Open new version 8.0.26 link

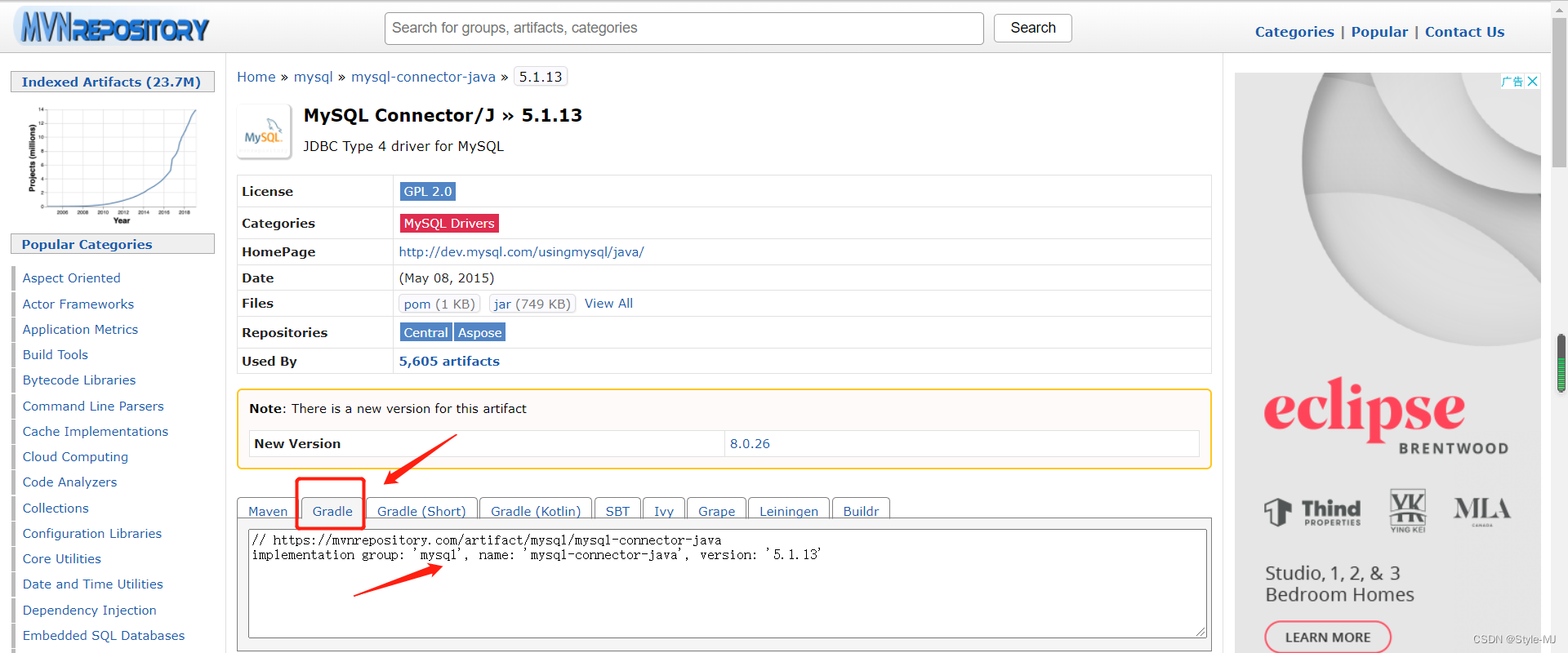pos(750,444)
